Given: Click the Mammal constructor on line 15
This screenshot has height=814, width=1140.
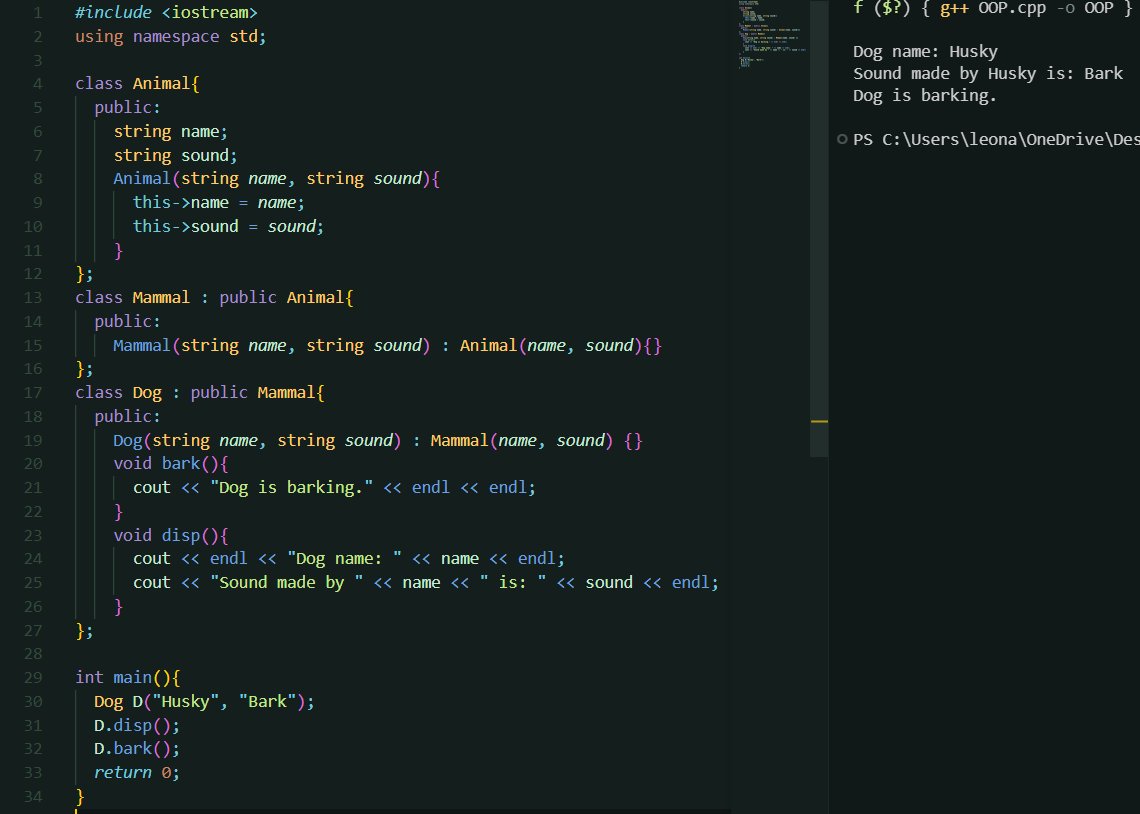Looking at the screenshot, I should pyautogui.click(x=388, y=345).
